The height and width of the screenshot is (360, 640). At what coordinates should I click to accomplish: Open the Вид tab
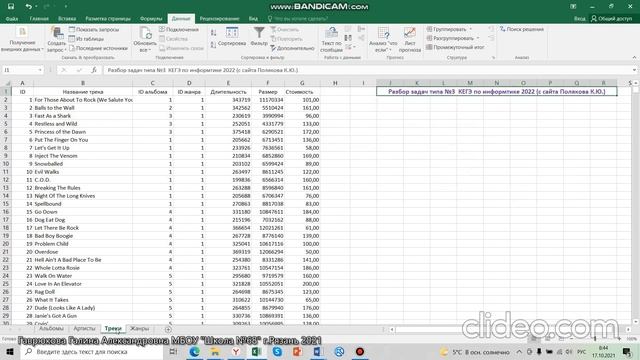253,19
